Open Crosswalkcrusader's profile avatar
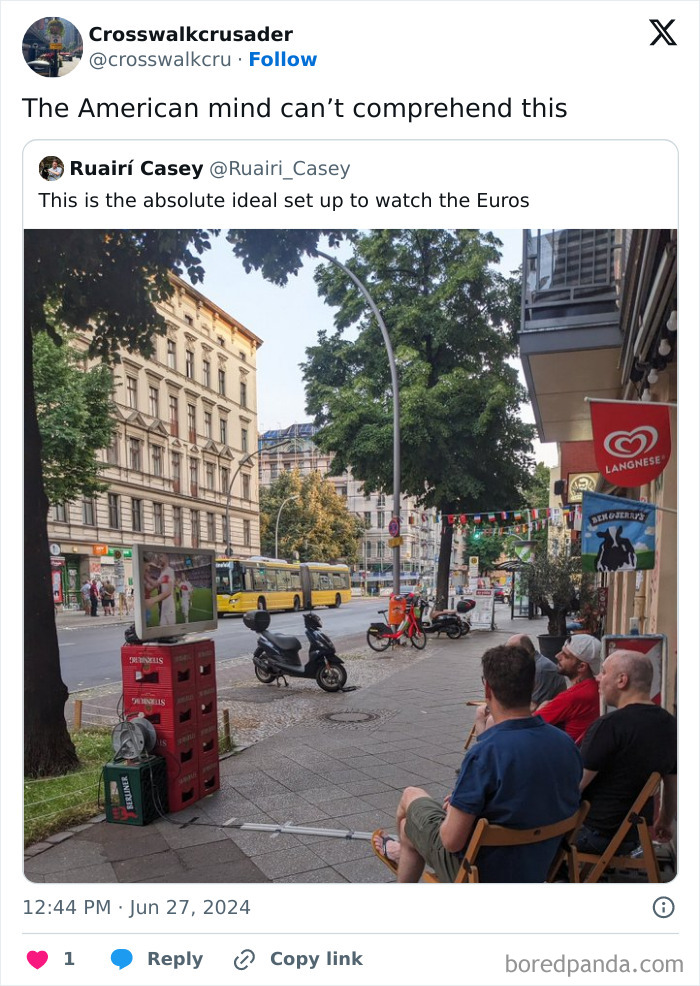 point(52,47)
